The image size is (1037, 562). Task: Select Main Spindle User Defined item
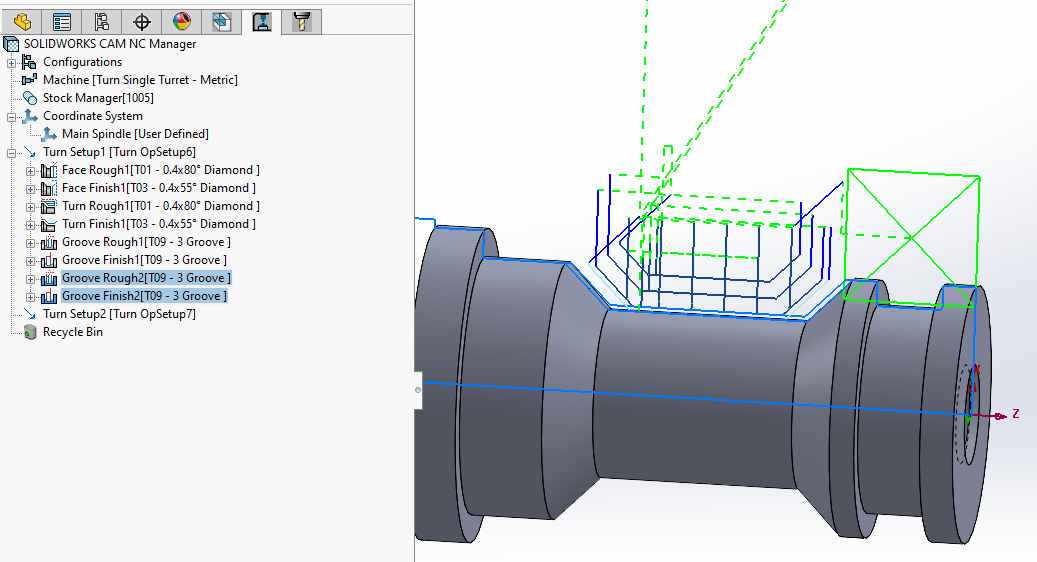click(x=135, y=134)
